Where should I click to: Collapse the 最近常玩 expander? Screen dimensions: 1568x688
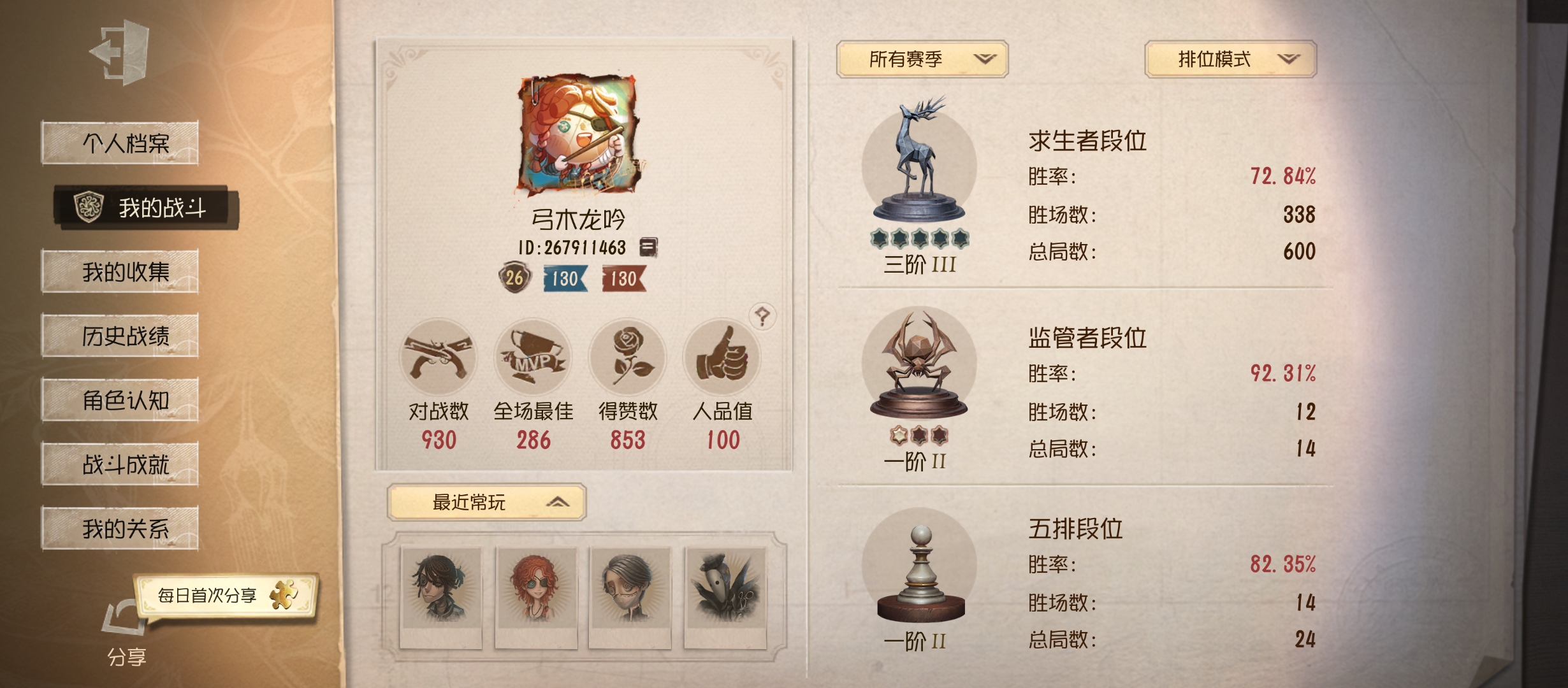click(x=486, y=503)
